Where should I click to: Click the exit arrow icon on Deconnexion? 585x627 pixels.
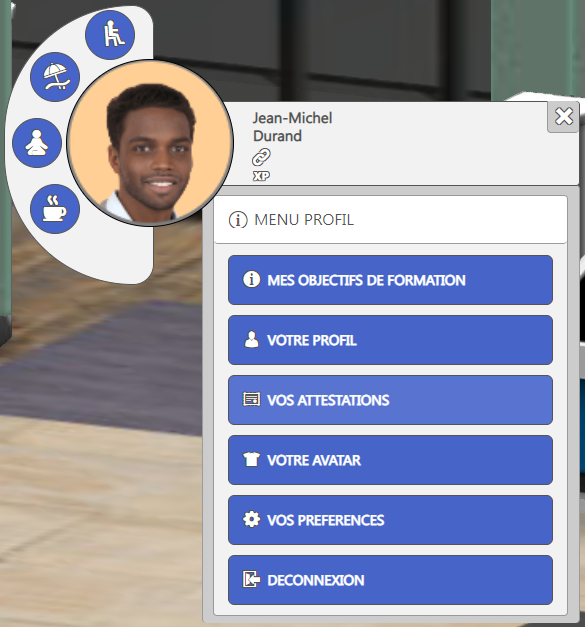coord(252,579)
